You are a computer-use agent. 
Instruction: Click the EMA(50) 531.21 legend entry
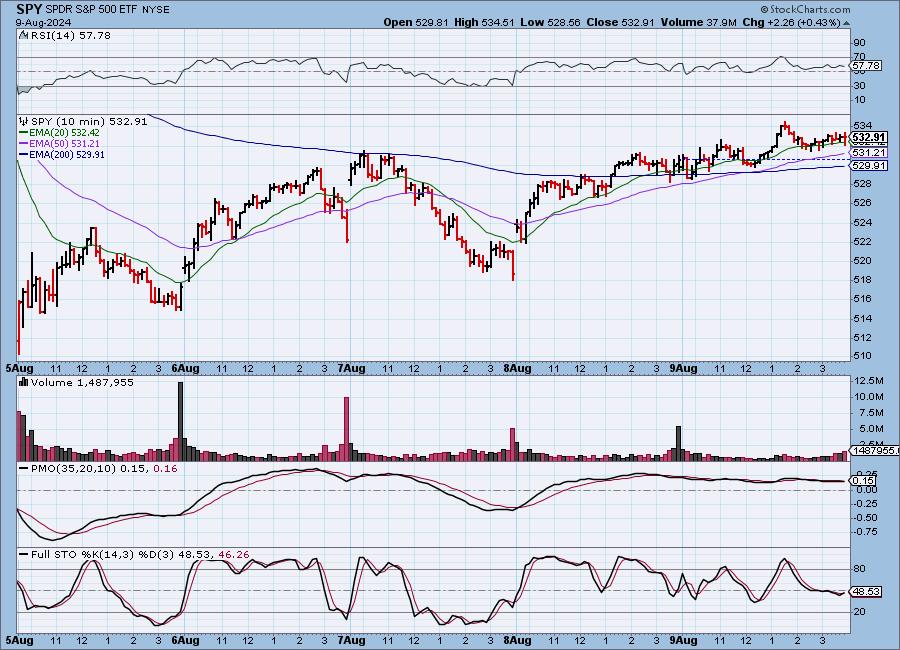tap(64, 144)
